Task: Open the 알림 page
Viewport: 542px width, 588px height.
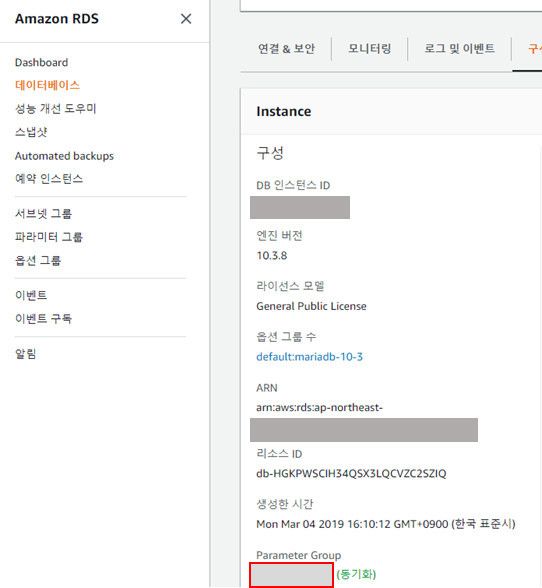Action: tap(26, 353)
